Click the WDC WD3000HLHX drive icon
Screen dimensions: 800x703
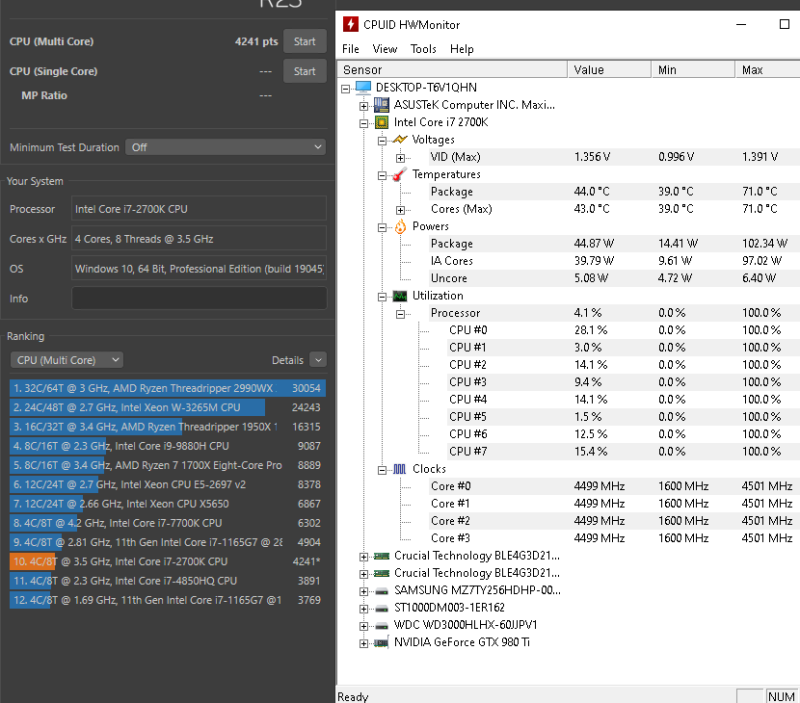pos(381,626)
